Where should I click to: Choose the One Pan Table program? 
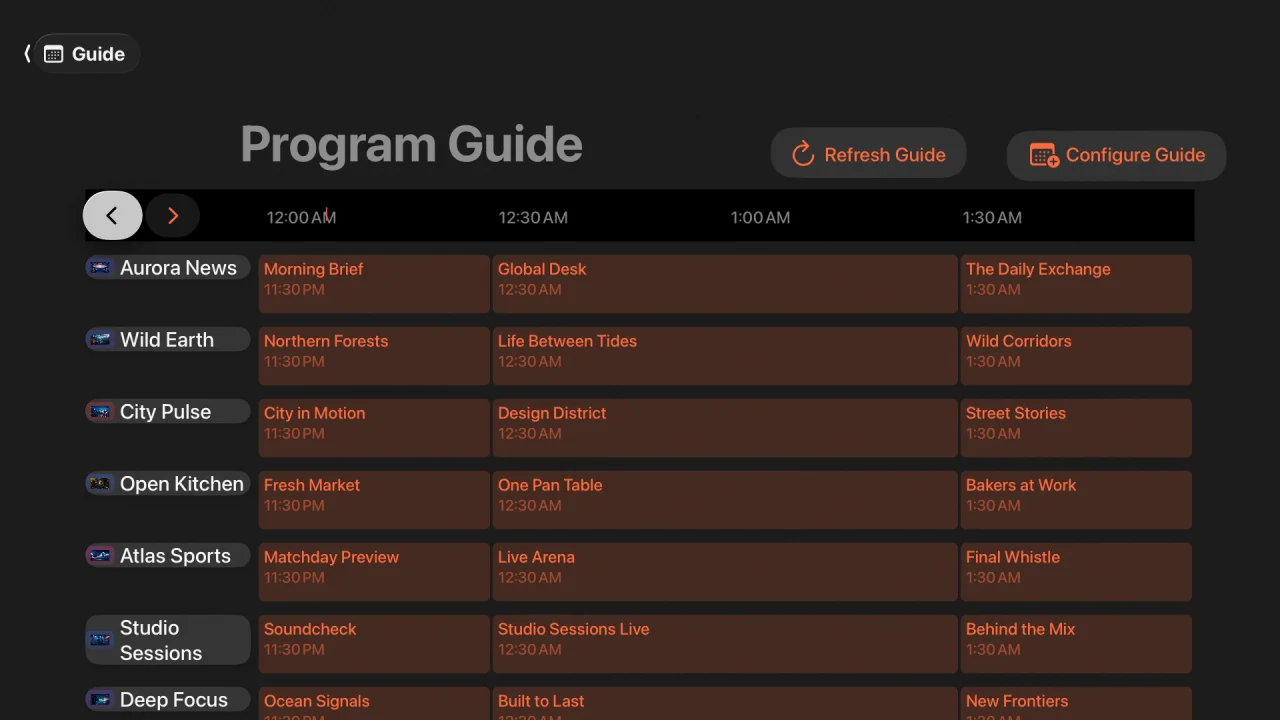725,500
